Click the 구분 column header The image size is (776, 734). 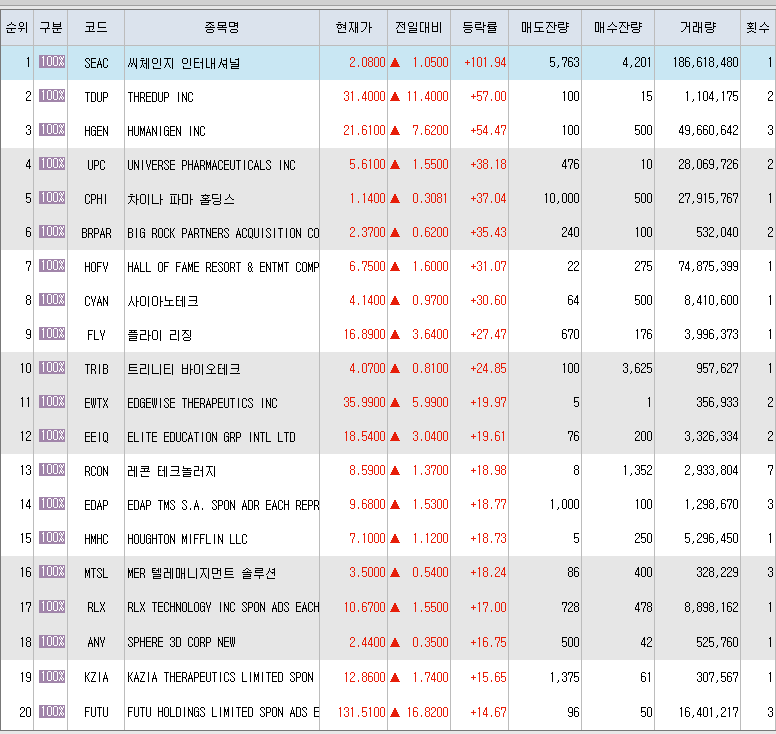coord(50,27)
